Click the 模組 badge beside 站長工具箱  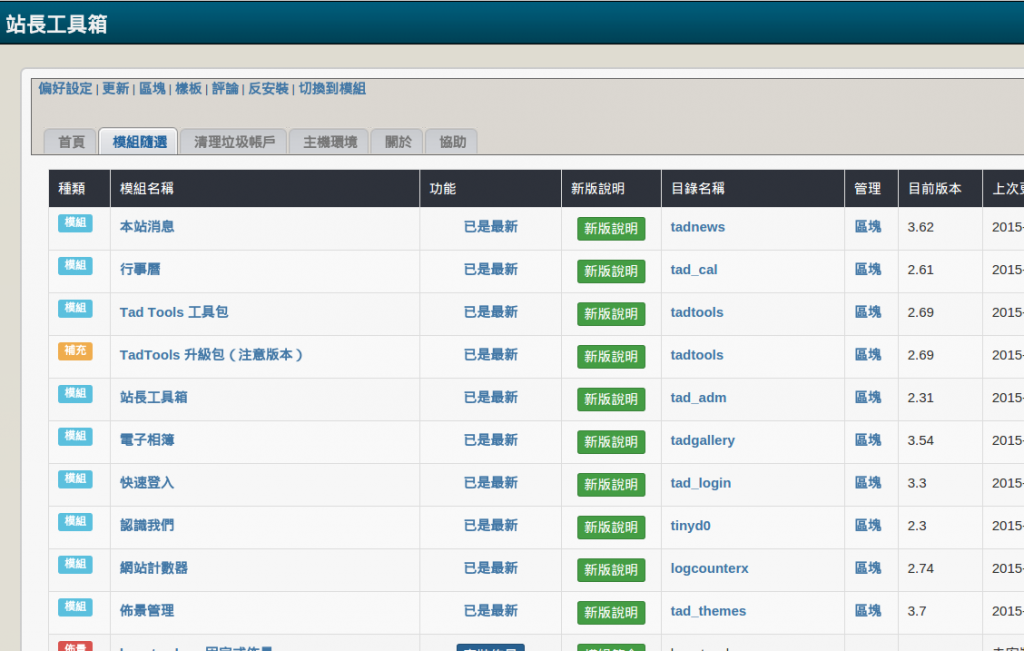(75, 394)
